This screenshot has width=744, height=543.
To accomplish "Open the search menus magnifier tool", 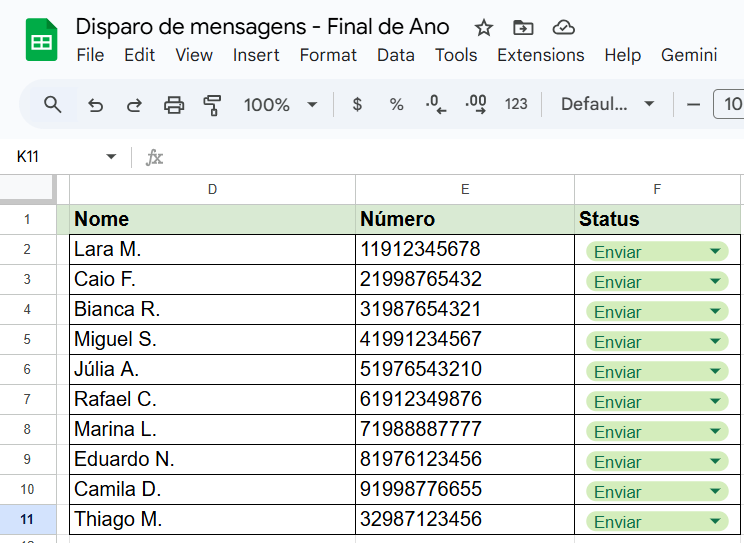I will click(53, 104).
